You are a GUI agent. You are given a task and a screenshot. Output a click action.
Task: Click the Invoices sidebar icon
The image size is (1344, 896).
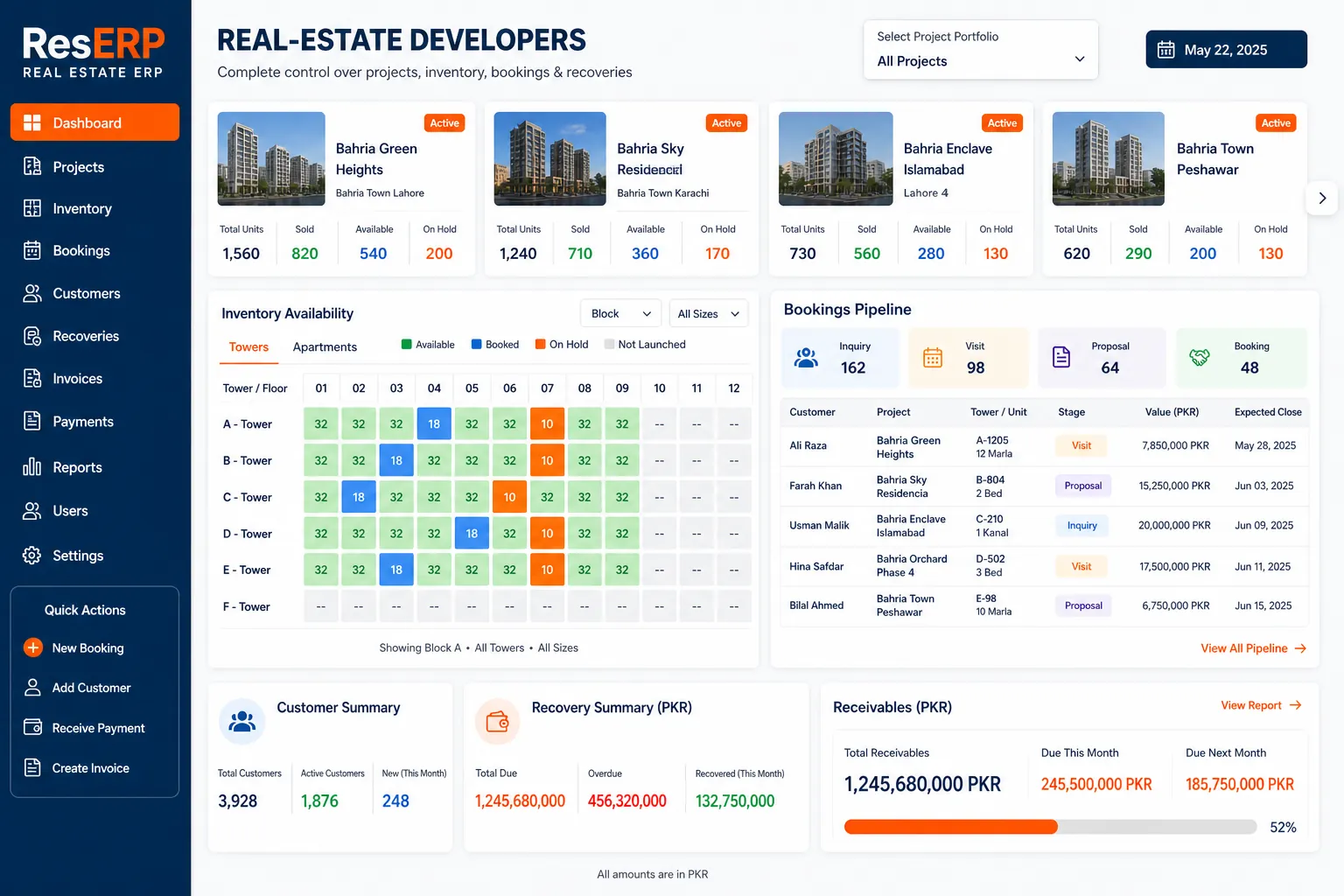point(32,378)
